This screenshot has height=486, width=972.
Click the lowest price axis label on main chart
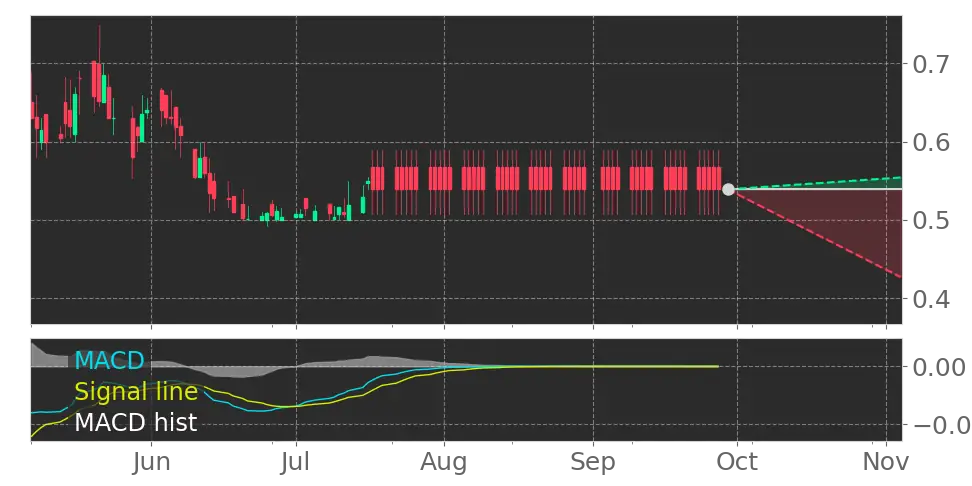tap(928, 298)
